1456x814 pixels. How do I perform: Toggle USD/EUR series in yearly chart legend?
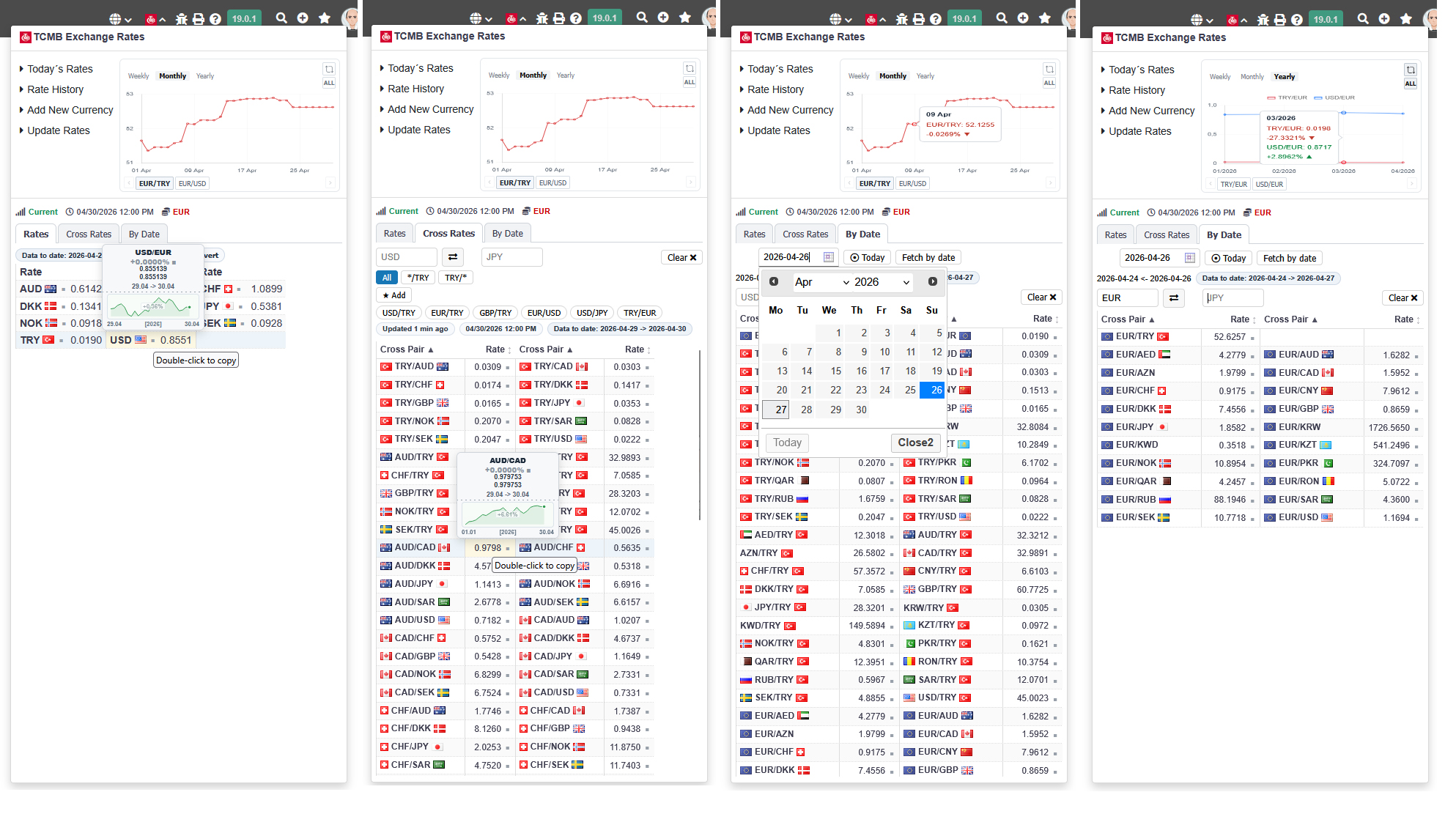tap(1334, 97)
